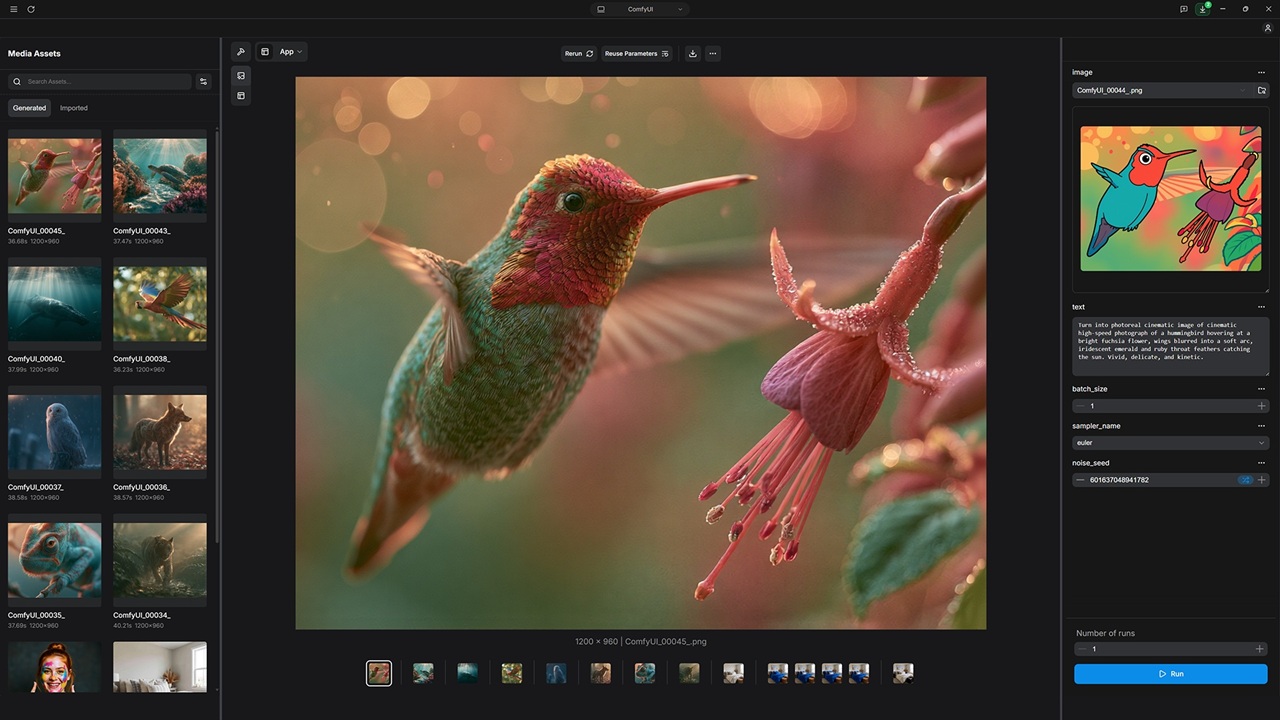Screen dimensions: 1280x720
Task: Open the hamburger menu in the title bar
Action: 13,9
